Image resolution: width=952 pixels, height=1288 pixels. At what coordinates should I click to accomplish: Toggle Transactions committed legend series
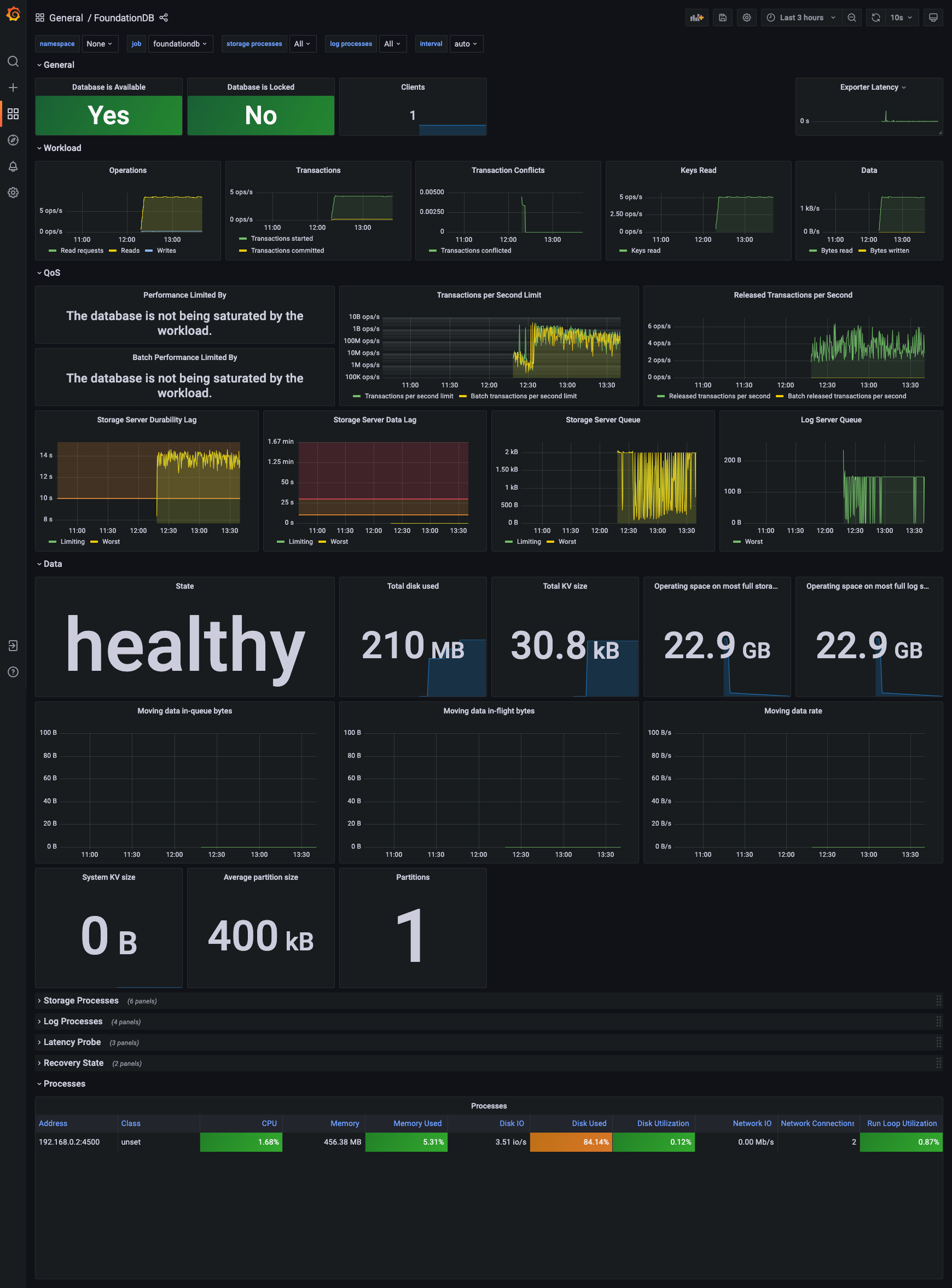tap(288, 251)
